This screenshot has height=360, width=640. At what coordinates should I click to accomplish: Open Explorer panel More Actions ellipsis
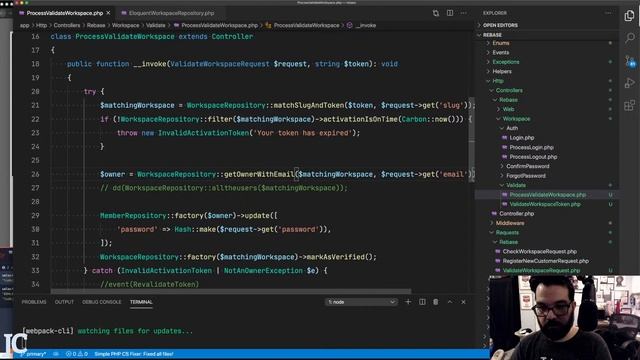(608, 13)
